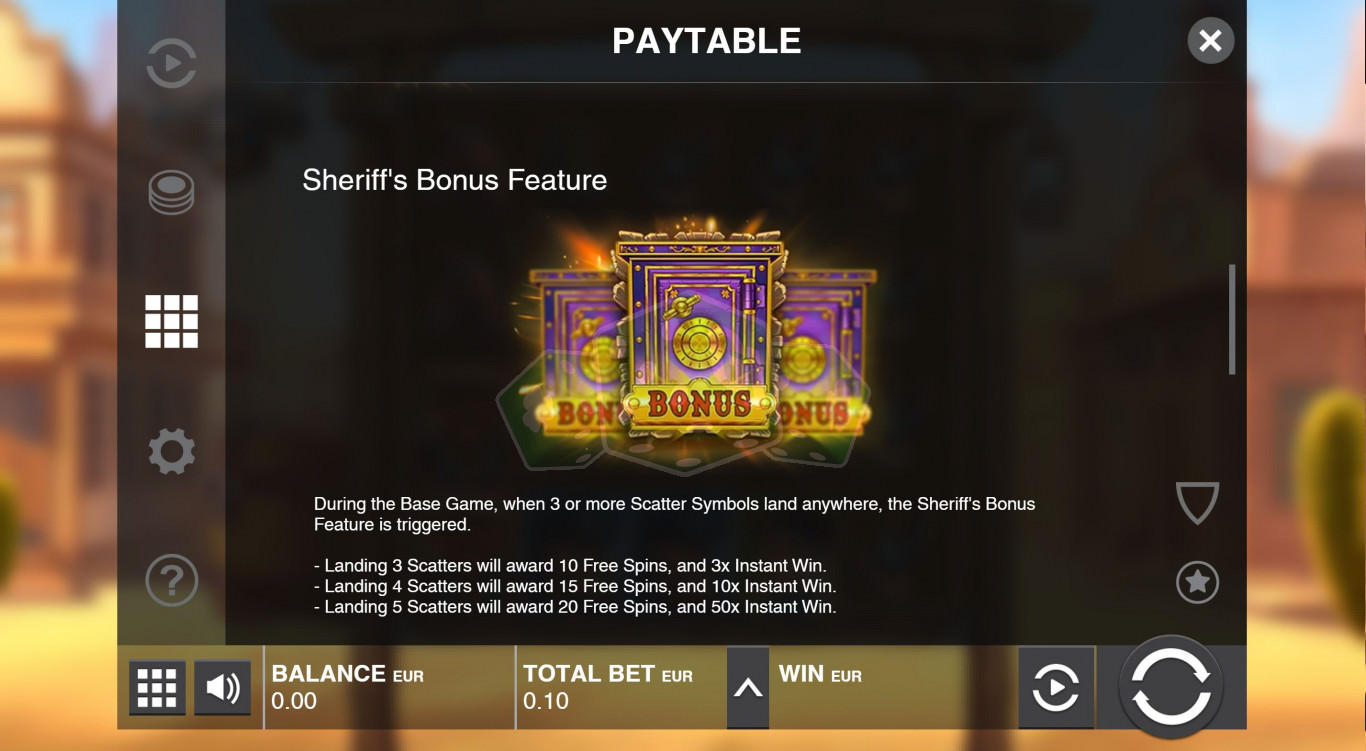Close the paytable panel
This screenshot has height=751, width=1366.
(x=1210, y=41)
